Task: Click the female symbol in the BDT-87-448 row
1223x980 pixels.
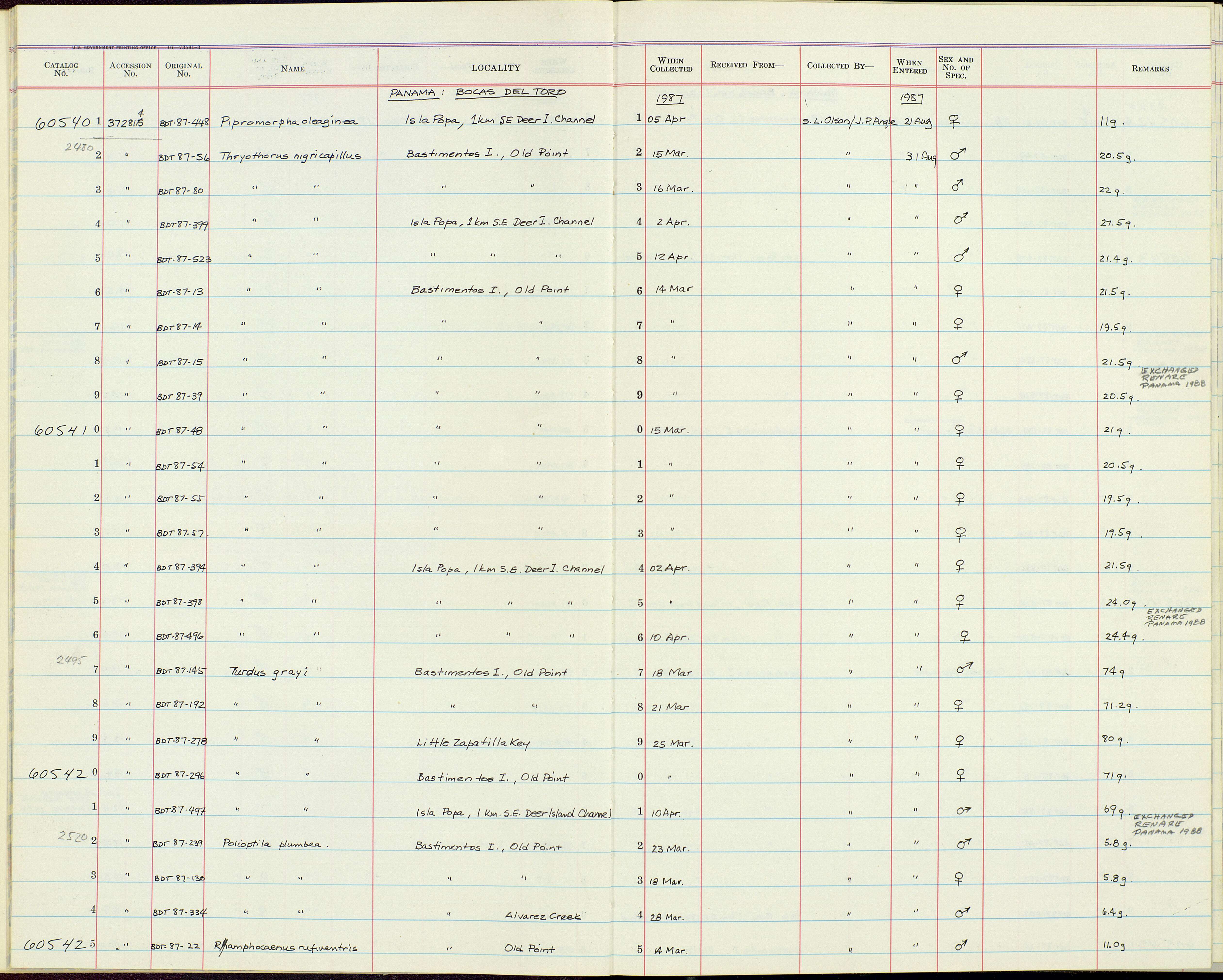Action: coord(955,121)
